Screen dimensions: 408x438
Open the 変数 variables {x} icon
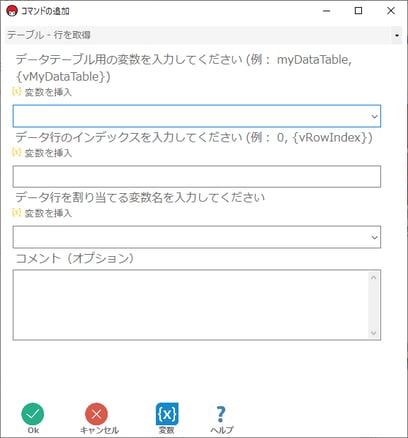click(167, 414)
